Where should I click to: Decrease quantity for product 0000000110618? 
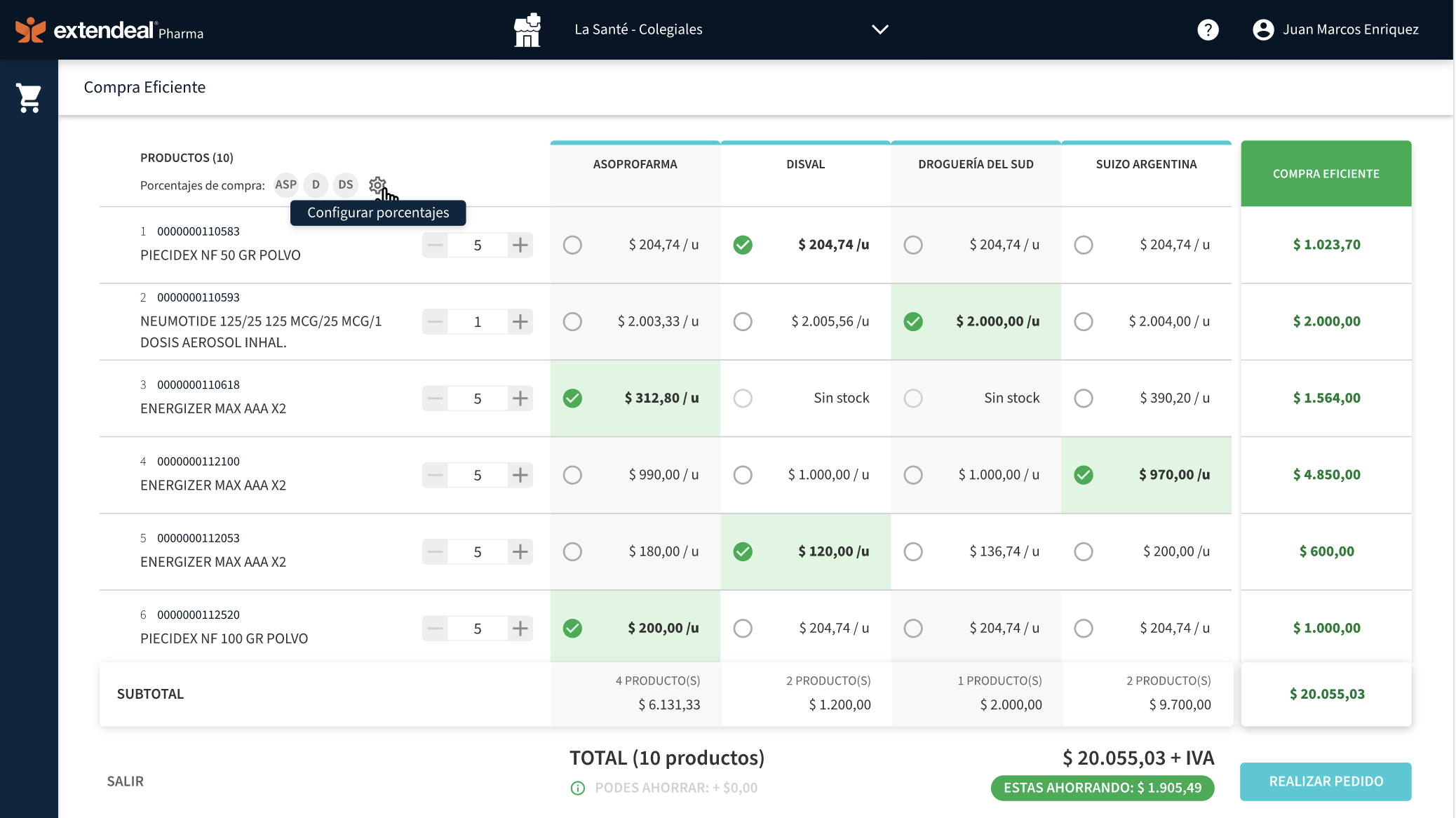[436, 398]
